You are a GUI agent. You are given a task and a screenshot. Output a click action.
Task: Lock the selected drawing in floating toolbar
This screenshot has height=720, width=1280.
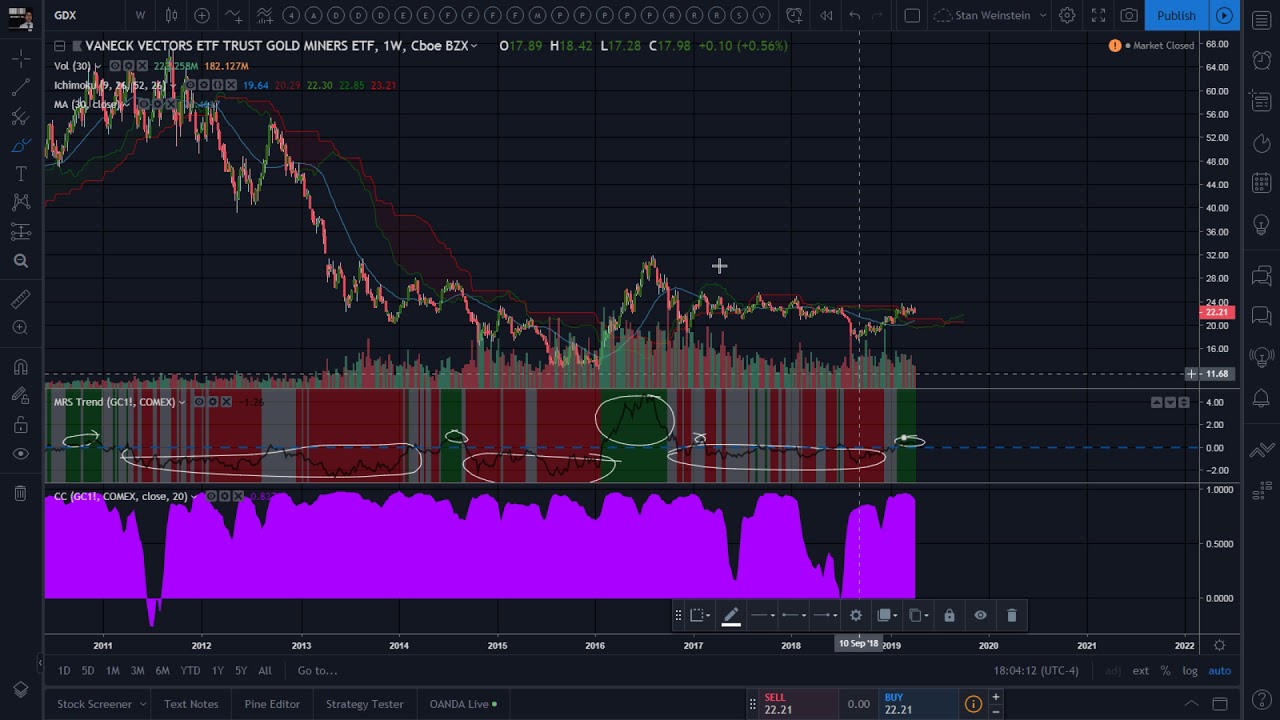coord(949,615)
